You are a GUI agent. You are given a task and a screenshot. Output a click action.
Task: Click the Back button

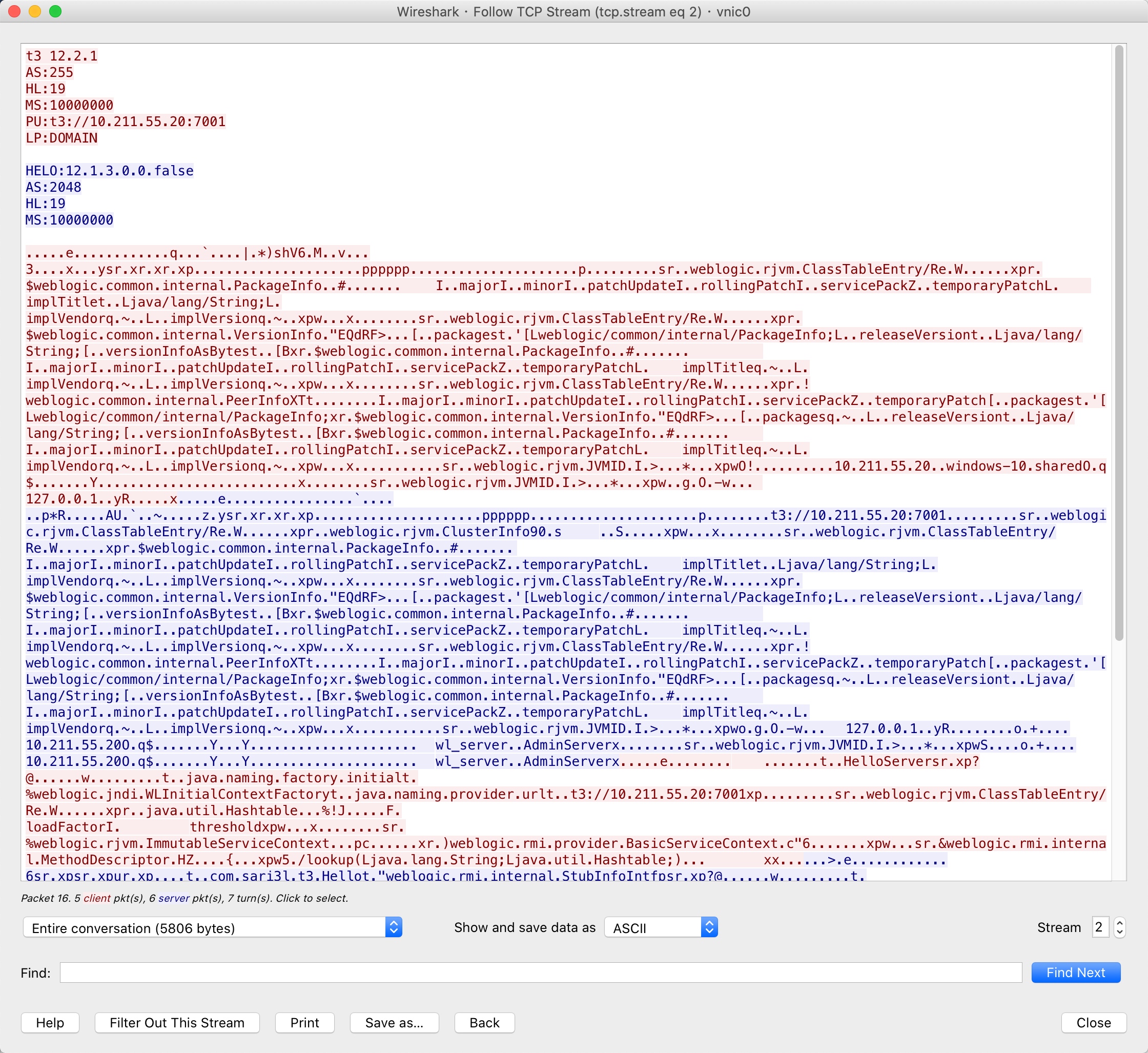click(x=484, y=1023)
